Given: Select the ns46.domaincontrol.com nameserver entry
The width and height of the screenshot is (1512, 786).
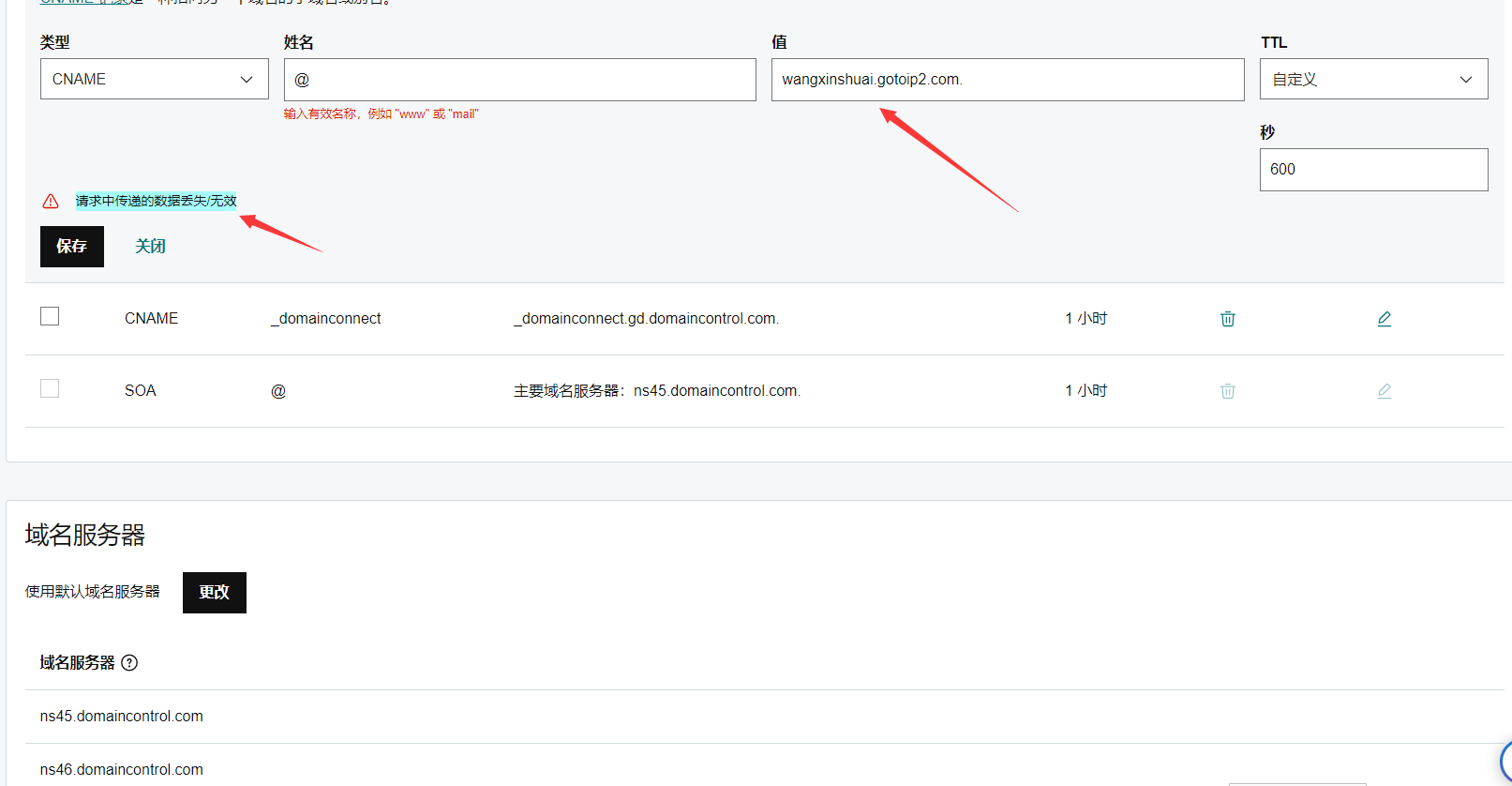Looking at the screenshot, I should (x=121, y=770).
